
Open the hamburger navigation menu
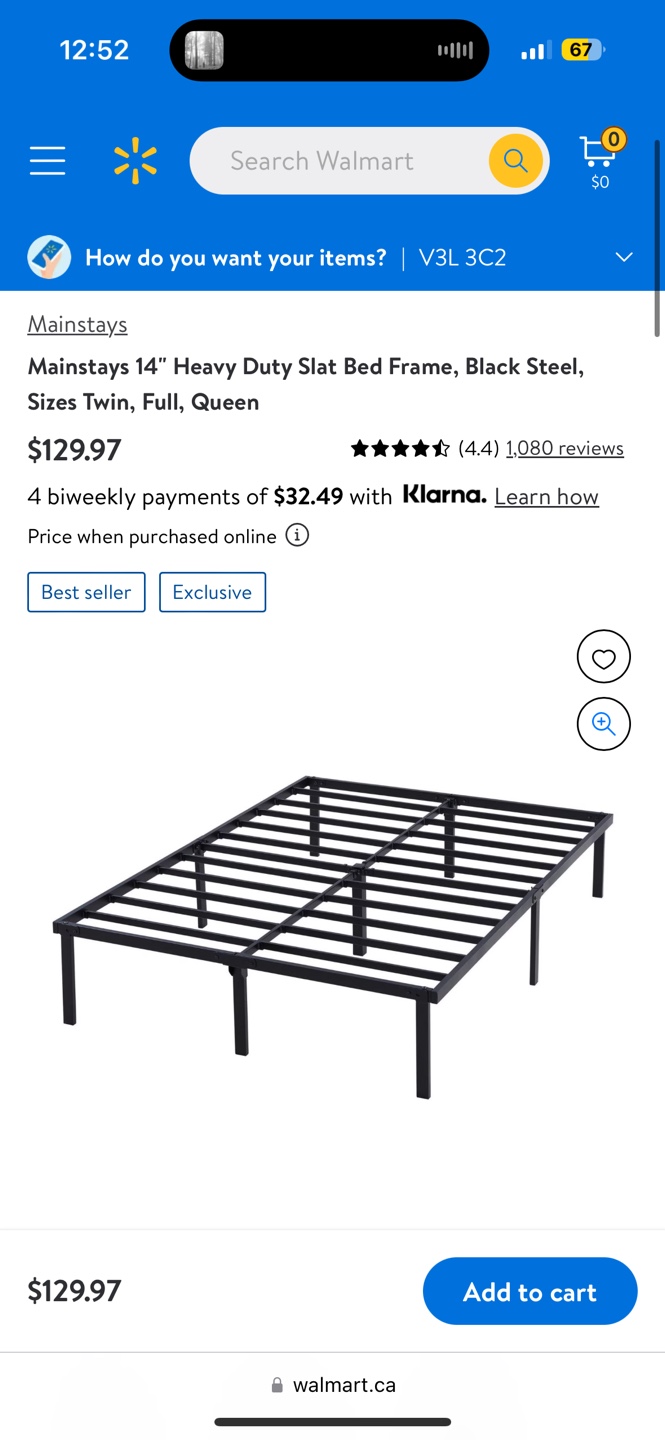47,161
